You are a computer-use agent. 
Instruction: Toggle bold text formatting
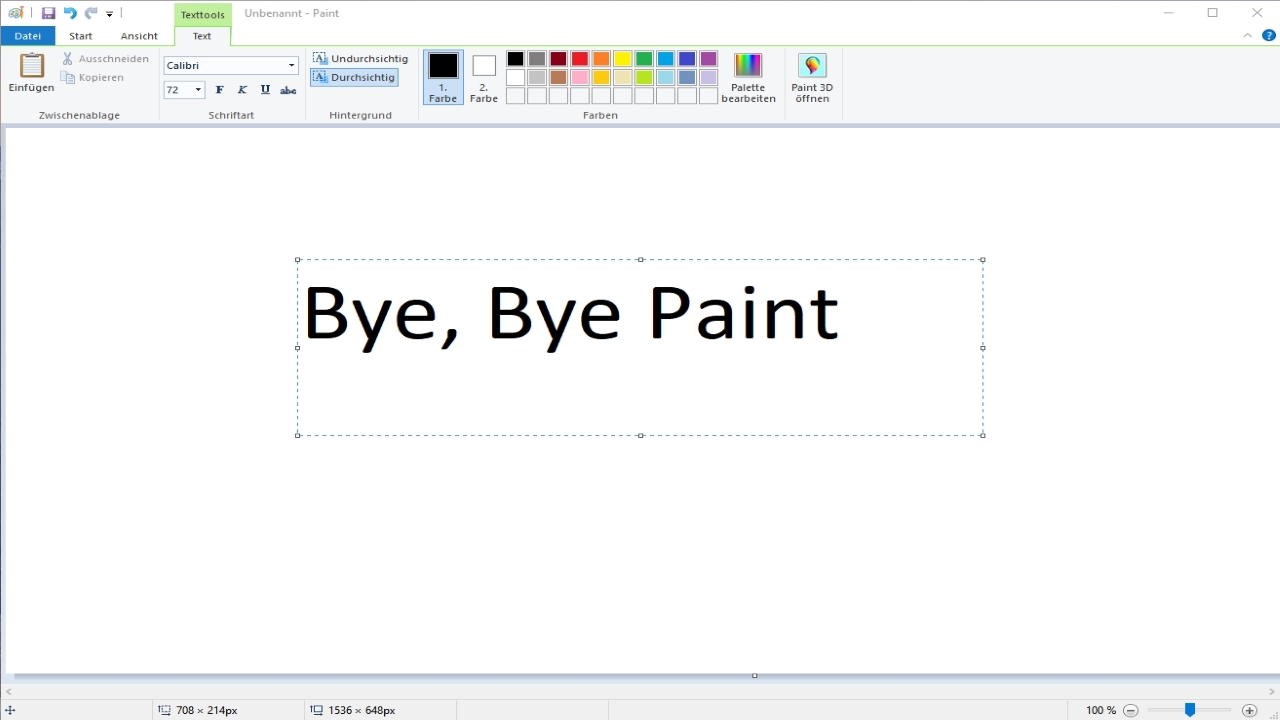pos(220,90)
